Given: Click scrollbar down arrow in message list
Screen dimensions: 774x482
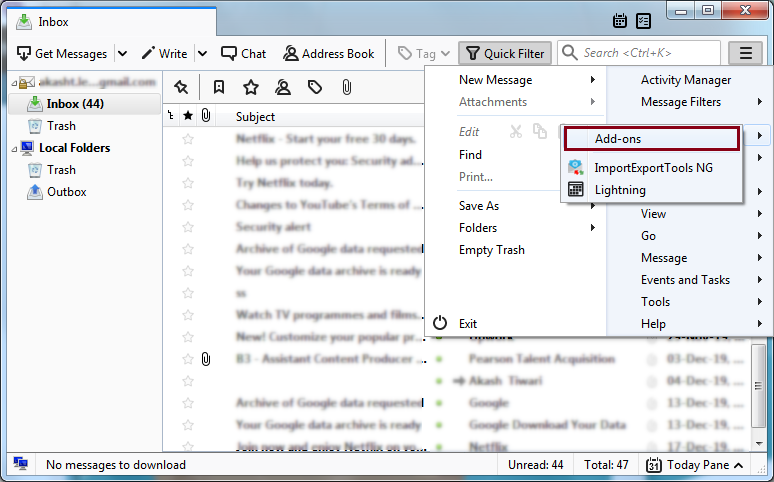Looking at the screenshot, I should pos(758,443).
